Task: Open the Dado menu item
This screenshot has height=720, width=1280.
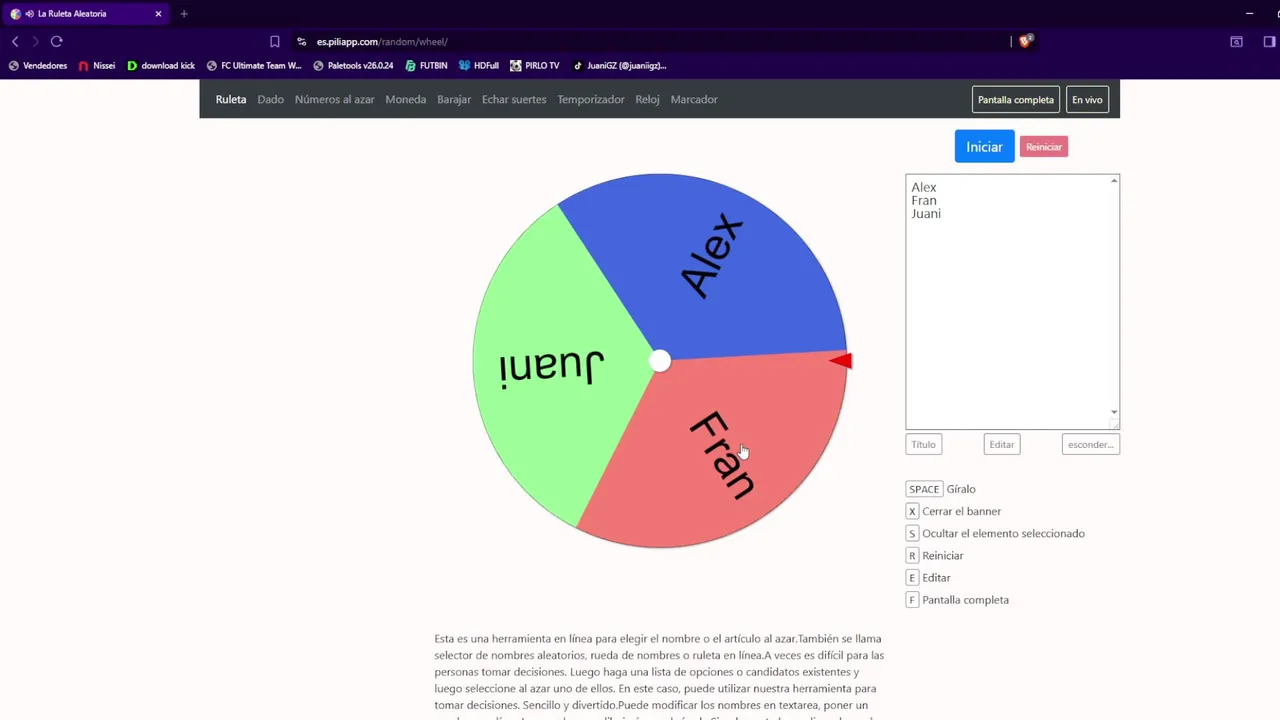Action: (x=271, y=100)
